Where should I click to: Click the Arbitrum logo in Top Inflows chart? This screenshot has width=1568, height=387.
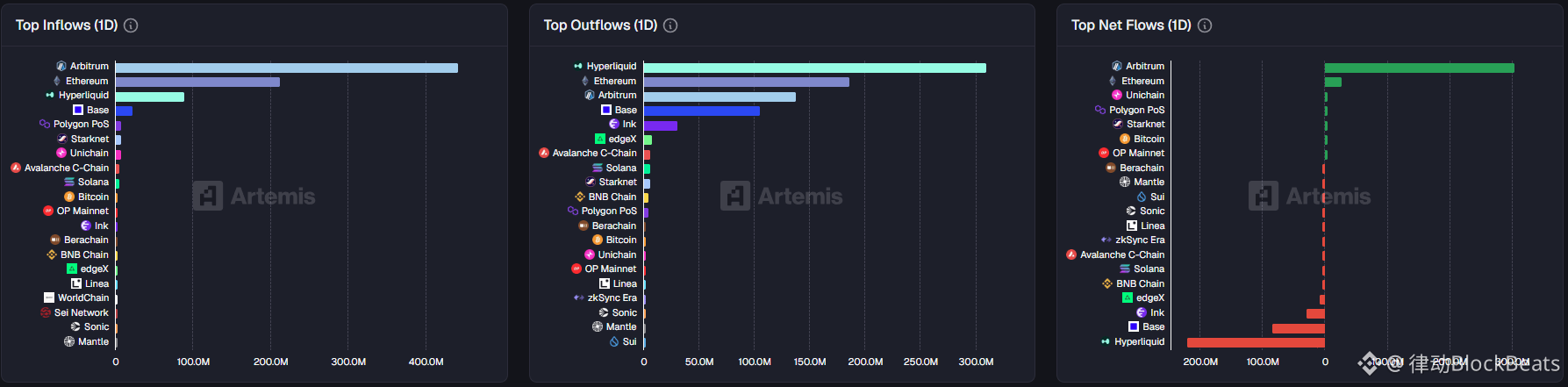(x=61, y=66)
